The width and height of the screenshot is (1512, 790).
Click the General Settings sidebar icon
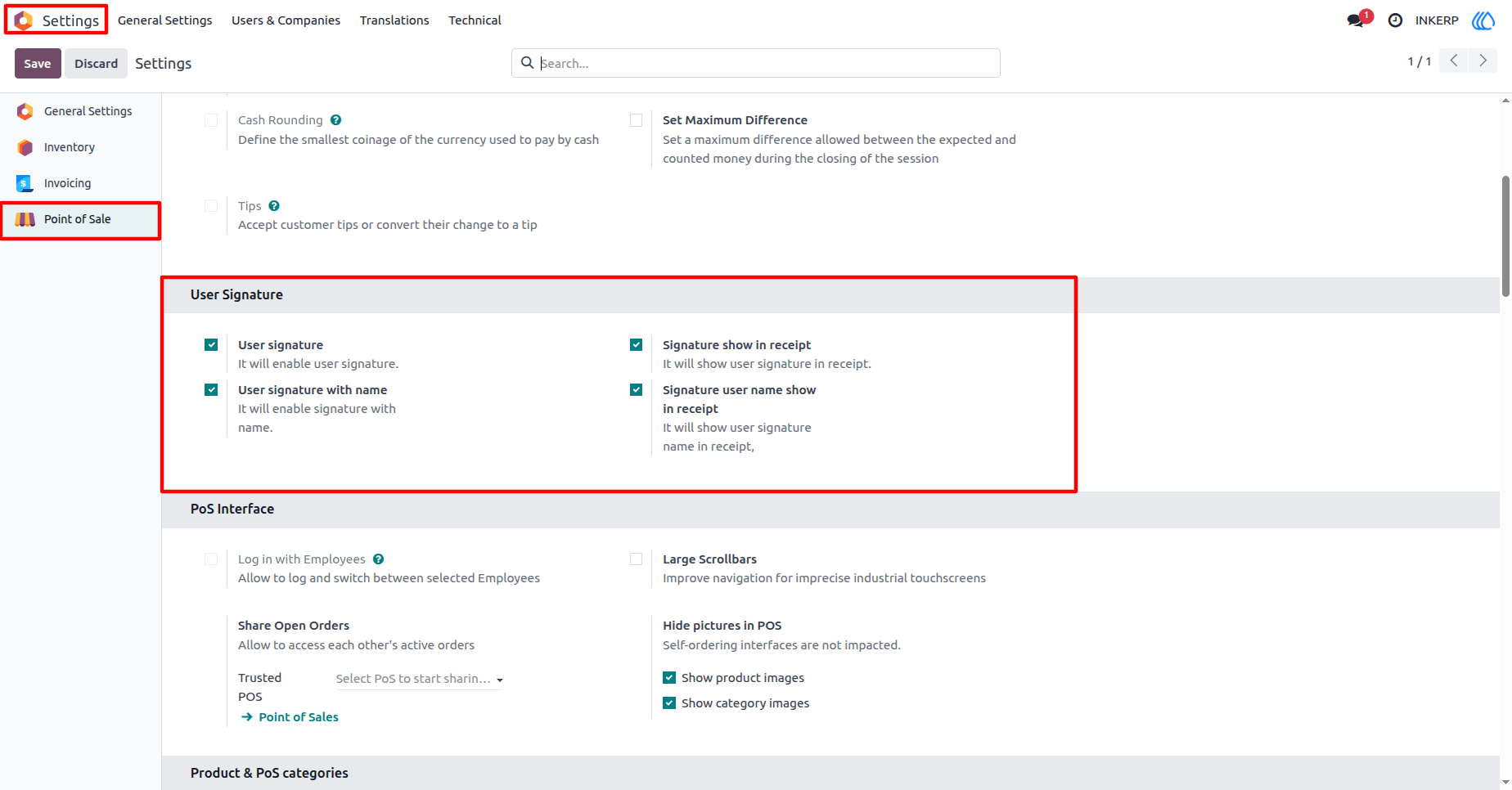(25, 111)
